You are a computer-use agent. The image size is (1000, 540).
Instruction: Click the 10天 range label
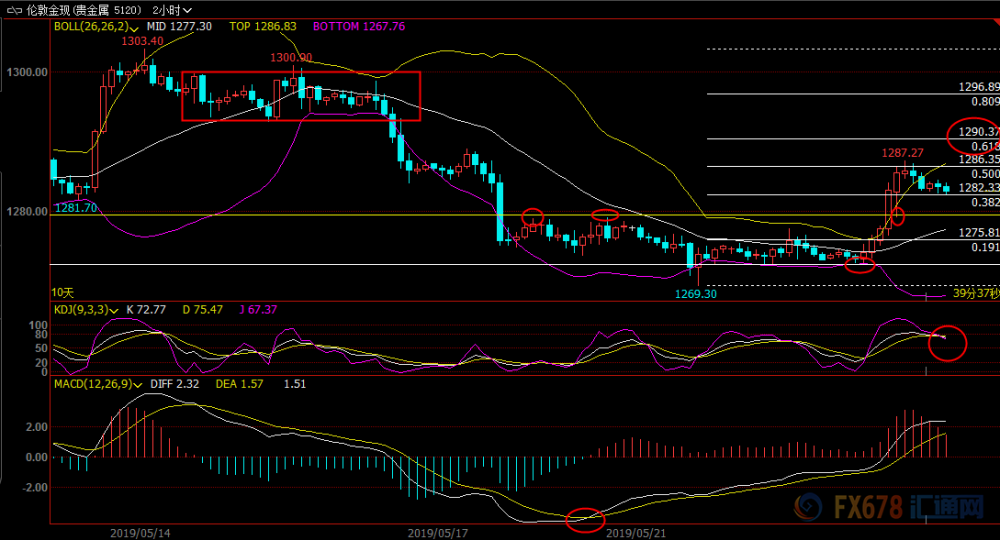pyautogui.click(x=62, y=293)
